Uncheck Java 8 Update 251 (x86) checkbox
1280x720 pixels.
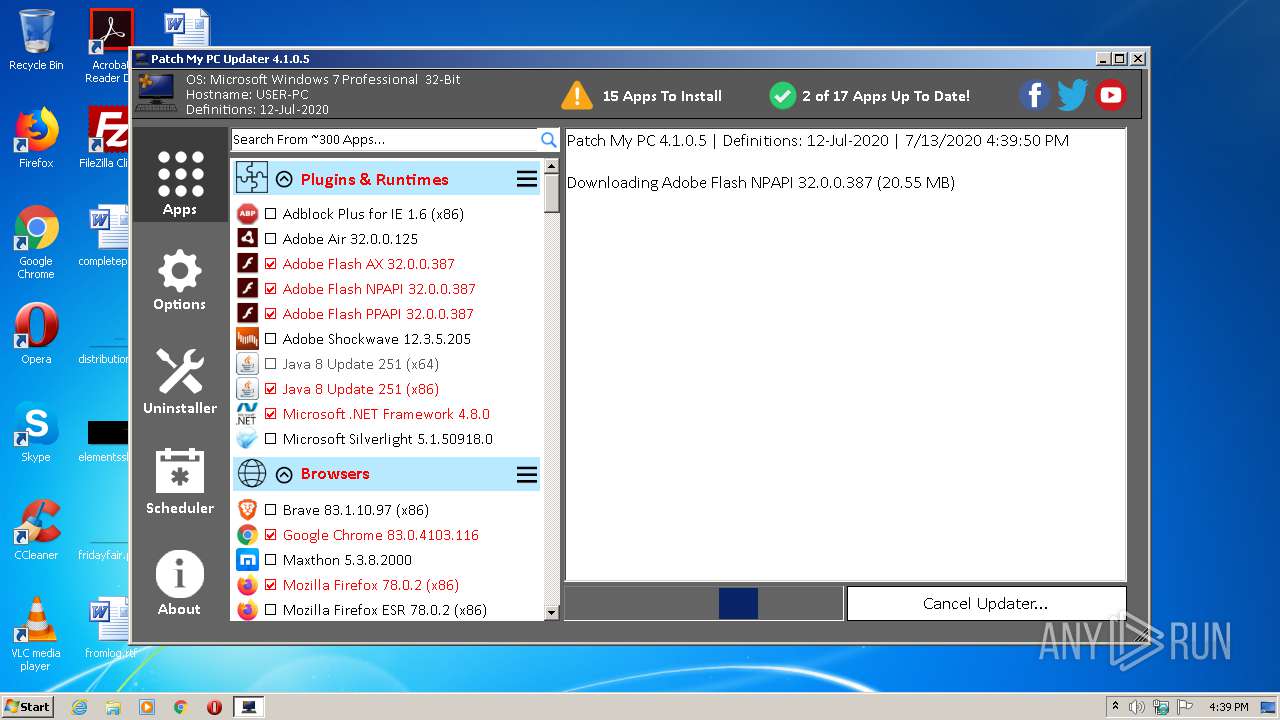[271, 389]
